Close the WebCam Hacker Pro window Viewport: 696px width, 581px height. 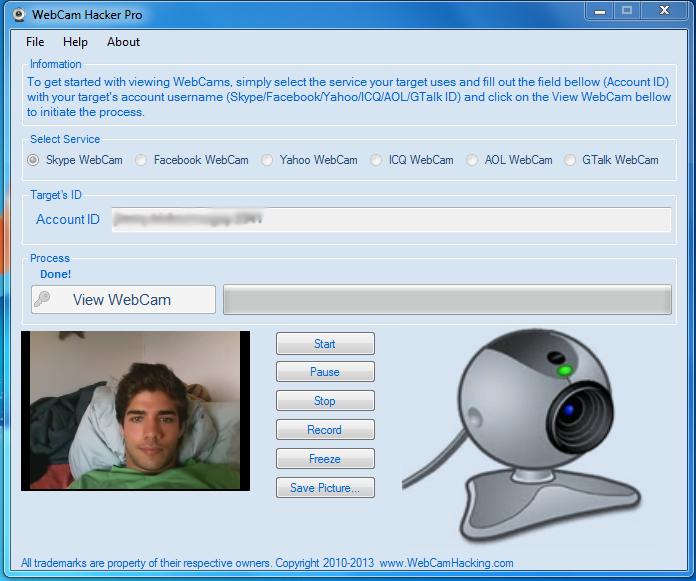click(664, 10)
